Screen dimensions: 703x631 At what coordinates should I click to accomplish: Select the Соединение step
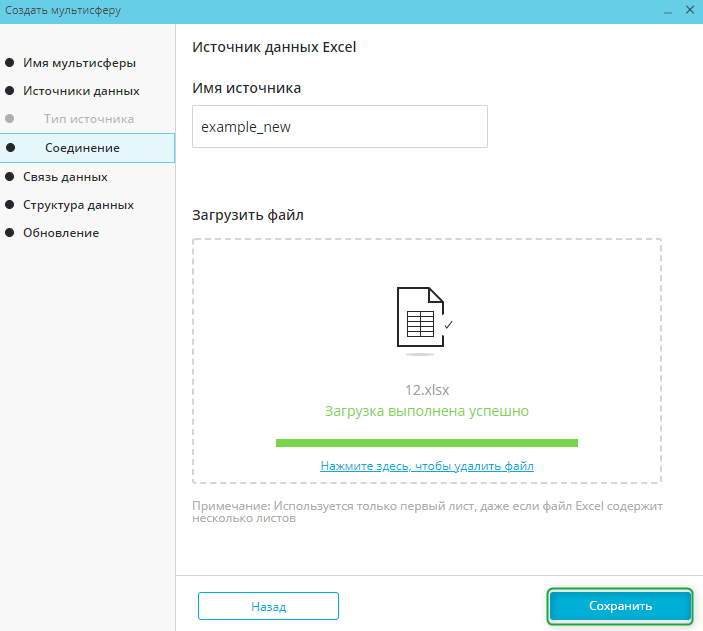tap(87, 148)
